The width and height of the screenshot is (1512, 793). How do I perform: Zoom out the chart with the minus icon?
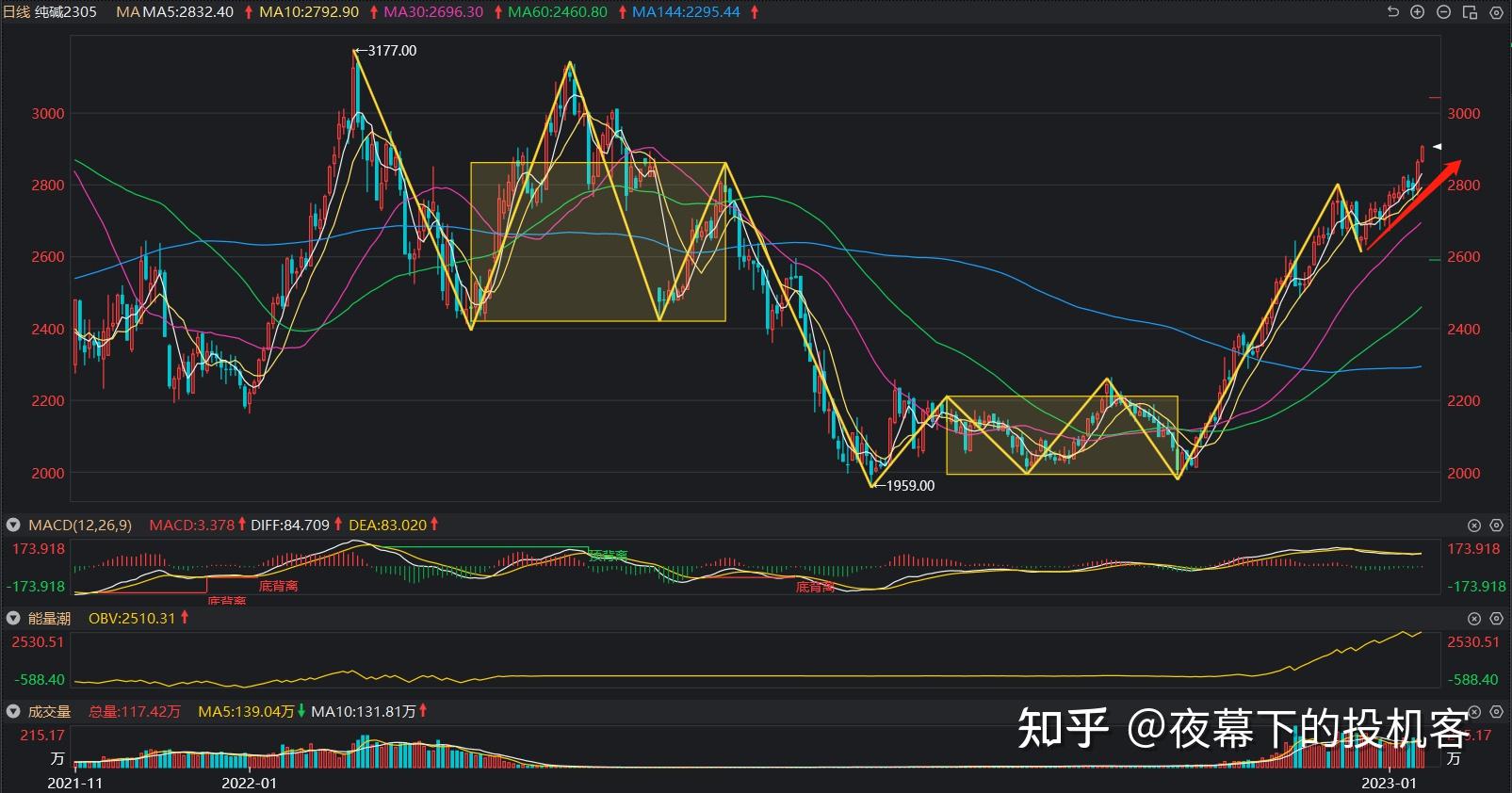pyautogui.click(x=1443, y=12)
